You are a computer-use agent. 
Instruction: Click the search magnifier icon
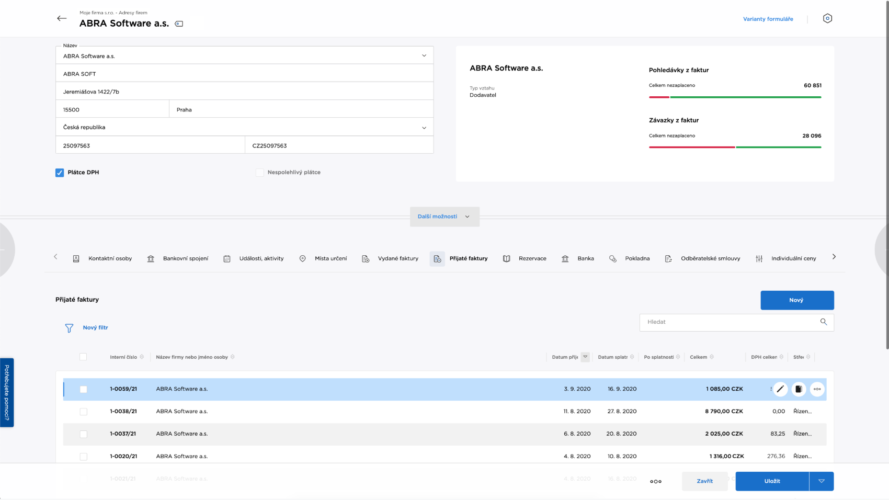[x=823, y=322]
